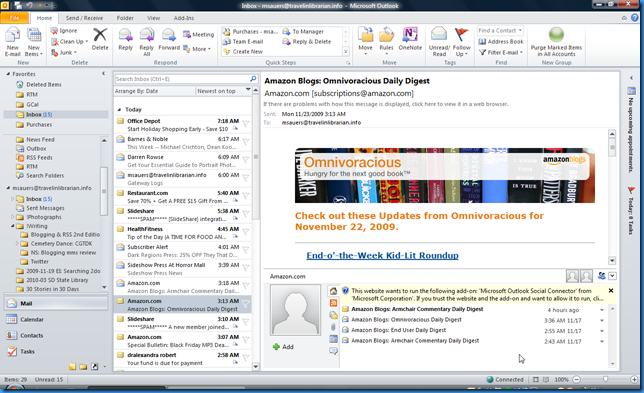Flag the Sideshow Press At Horror Mall message

[x=246, y=268]
